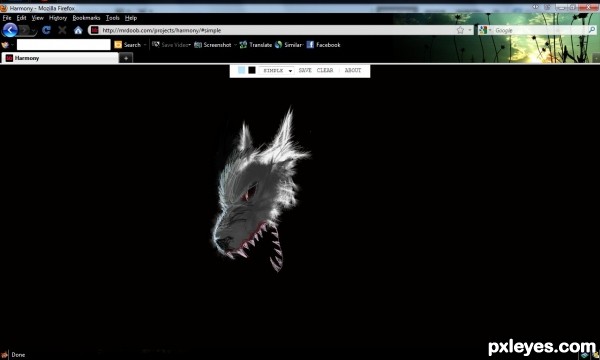Click SAVE in the Harmony menu
600x360 pixels.
click(305, 70)
